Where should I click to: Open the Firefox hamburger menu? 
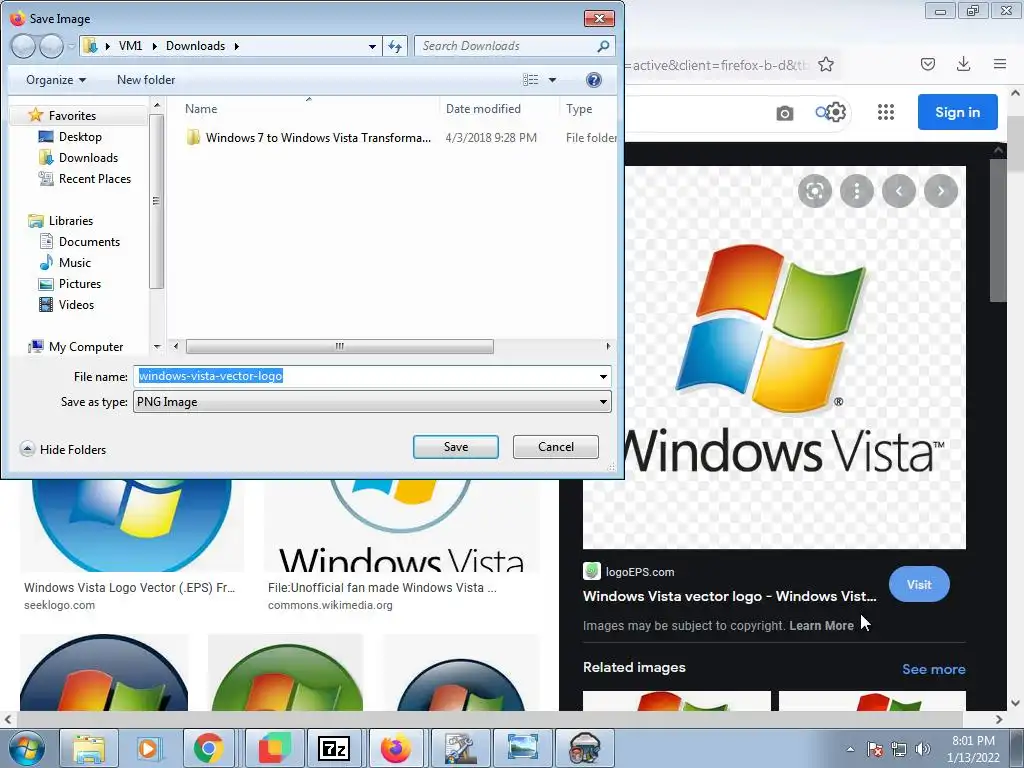point(999,64)
